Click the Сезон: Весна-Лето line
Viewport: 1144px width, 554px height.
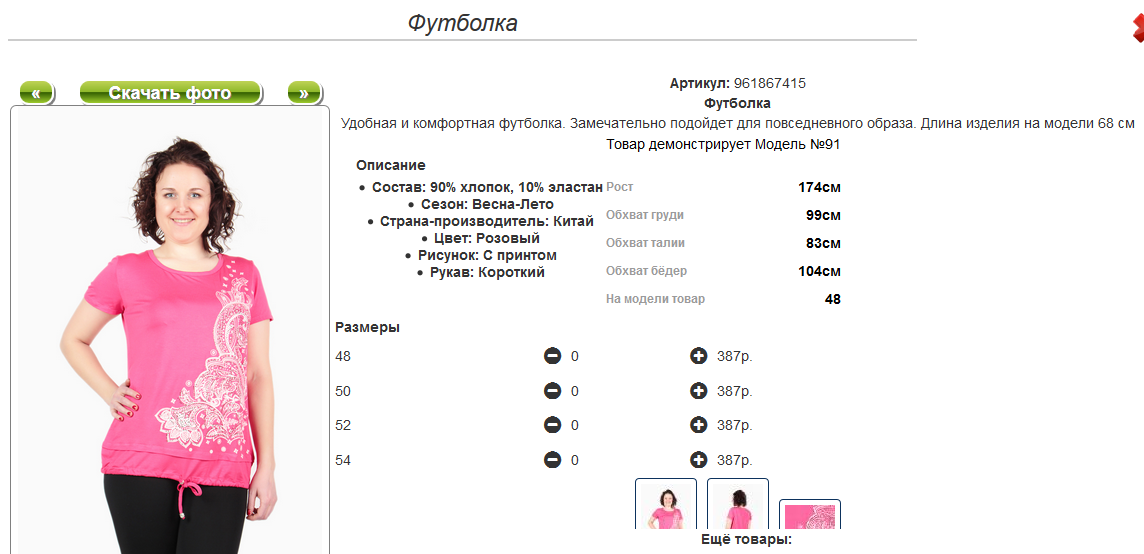click(487, 204)
